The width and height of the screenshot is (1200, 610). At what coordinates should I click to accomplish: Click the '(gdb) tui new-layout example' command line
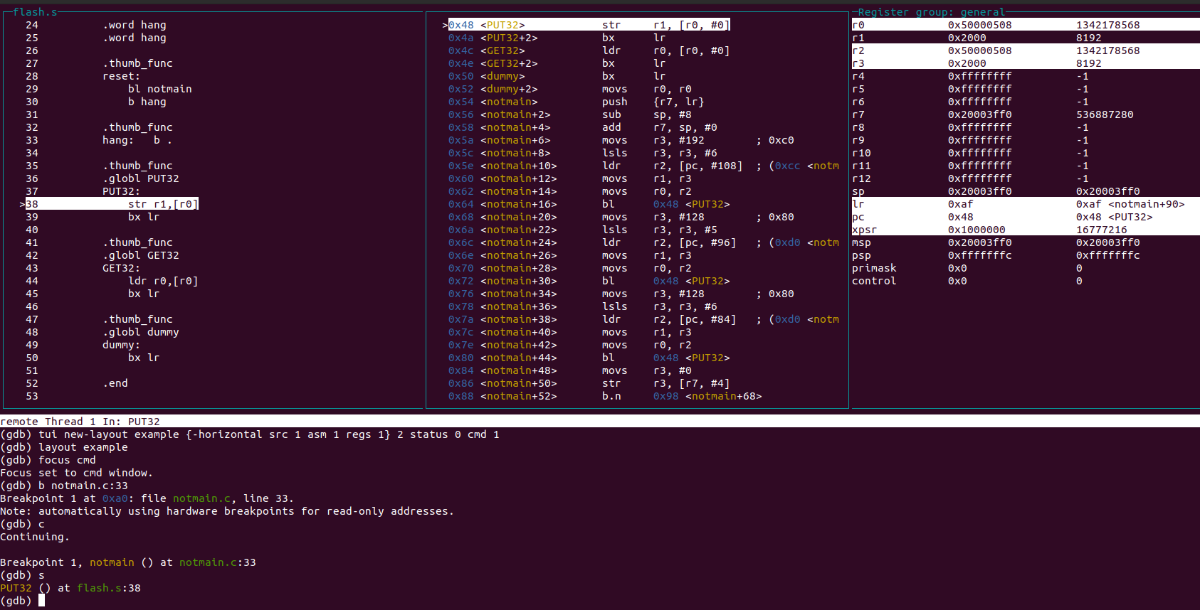[250, 435]
